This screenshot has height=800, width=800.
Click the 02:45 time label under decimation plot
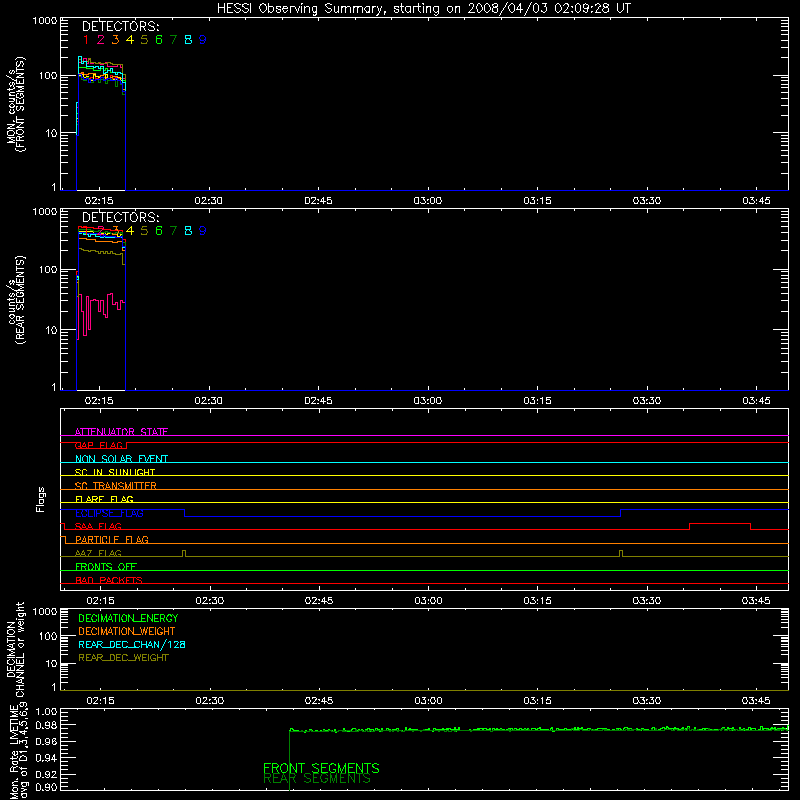[x=319, y=701]
